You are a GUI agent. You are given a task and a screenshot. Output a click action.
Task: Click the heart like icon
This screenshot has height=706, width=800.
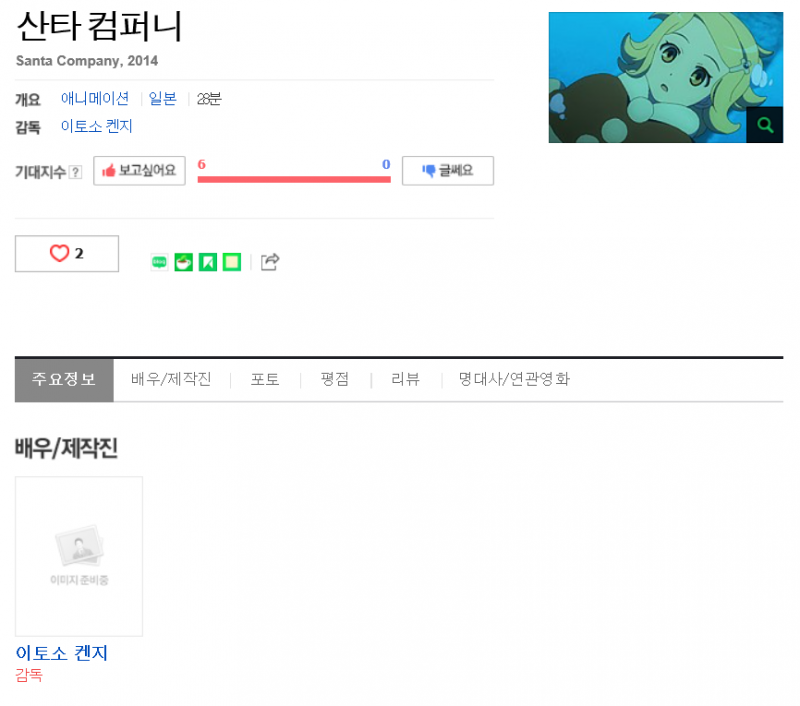(59, 253)
